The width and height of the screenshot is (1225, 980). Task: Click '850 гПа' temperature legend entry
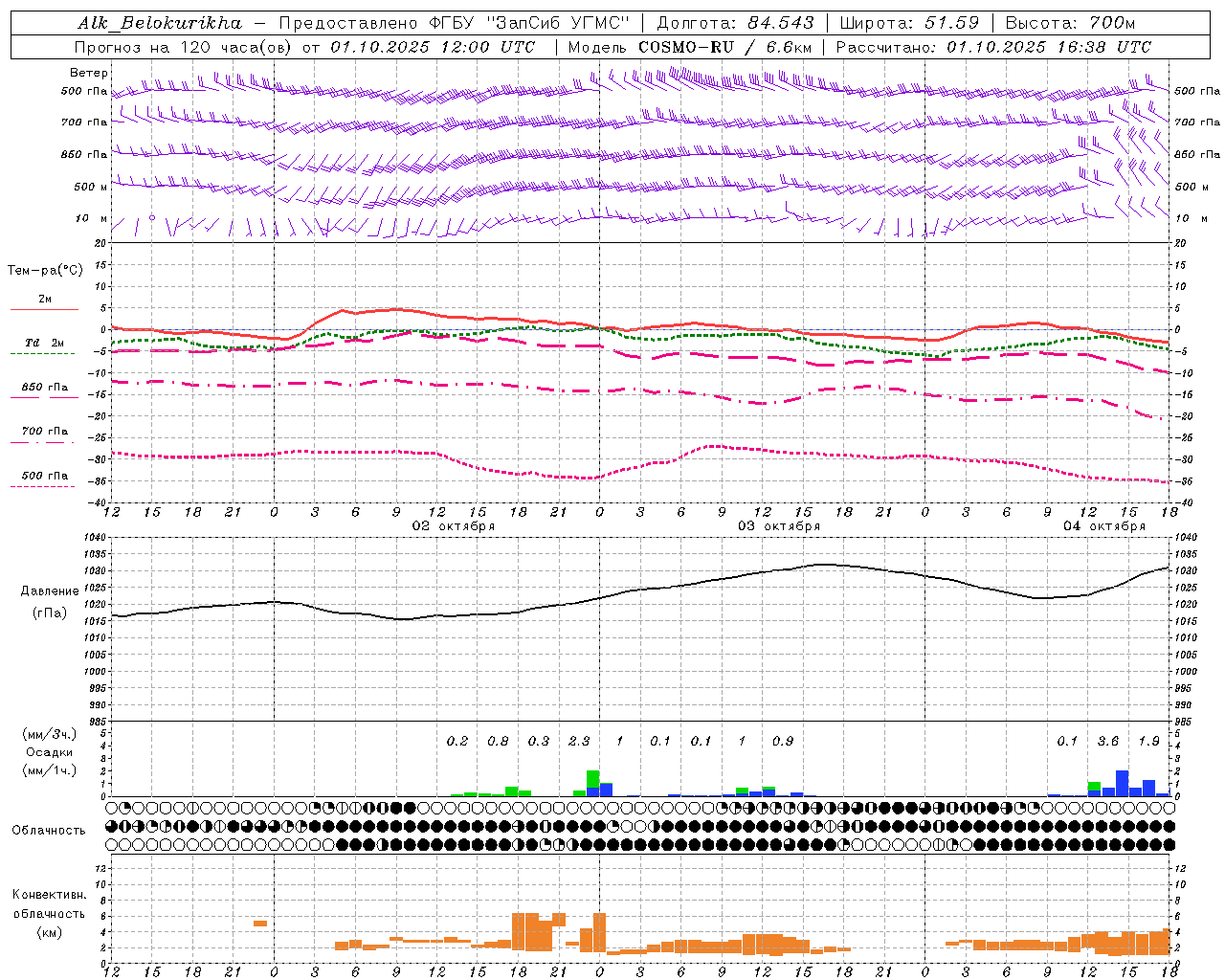point(45,388)
